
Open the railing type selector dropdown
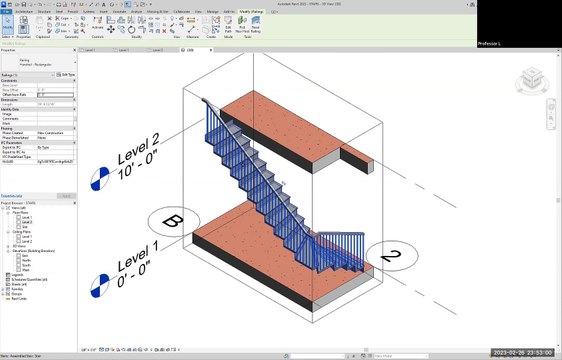[x=75, y=62]
